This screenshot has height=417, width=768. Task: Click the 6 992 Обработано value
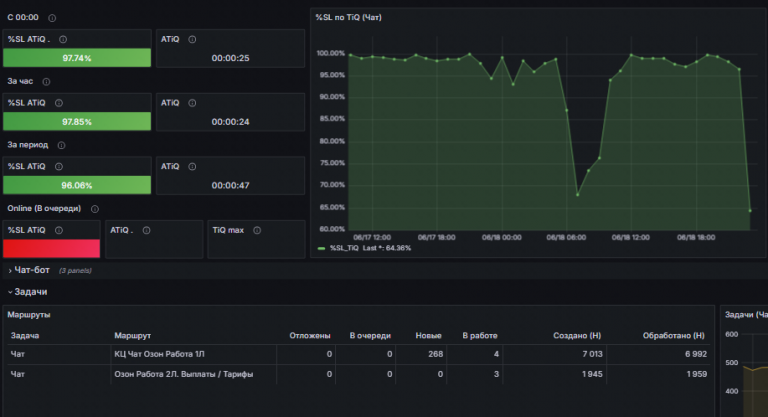click(696, 354)
